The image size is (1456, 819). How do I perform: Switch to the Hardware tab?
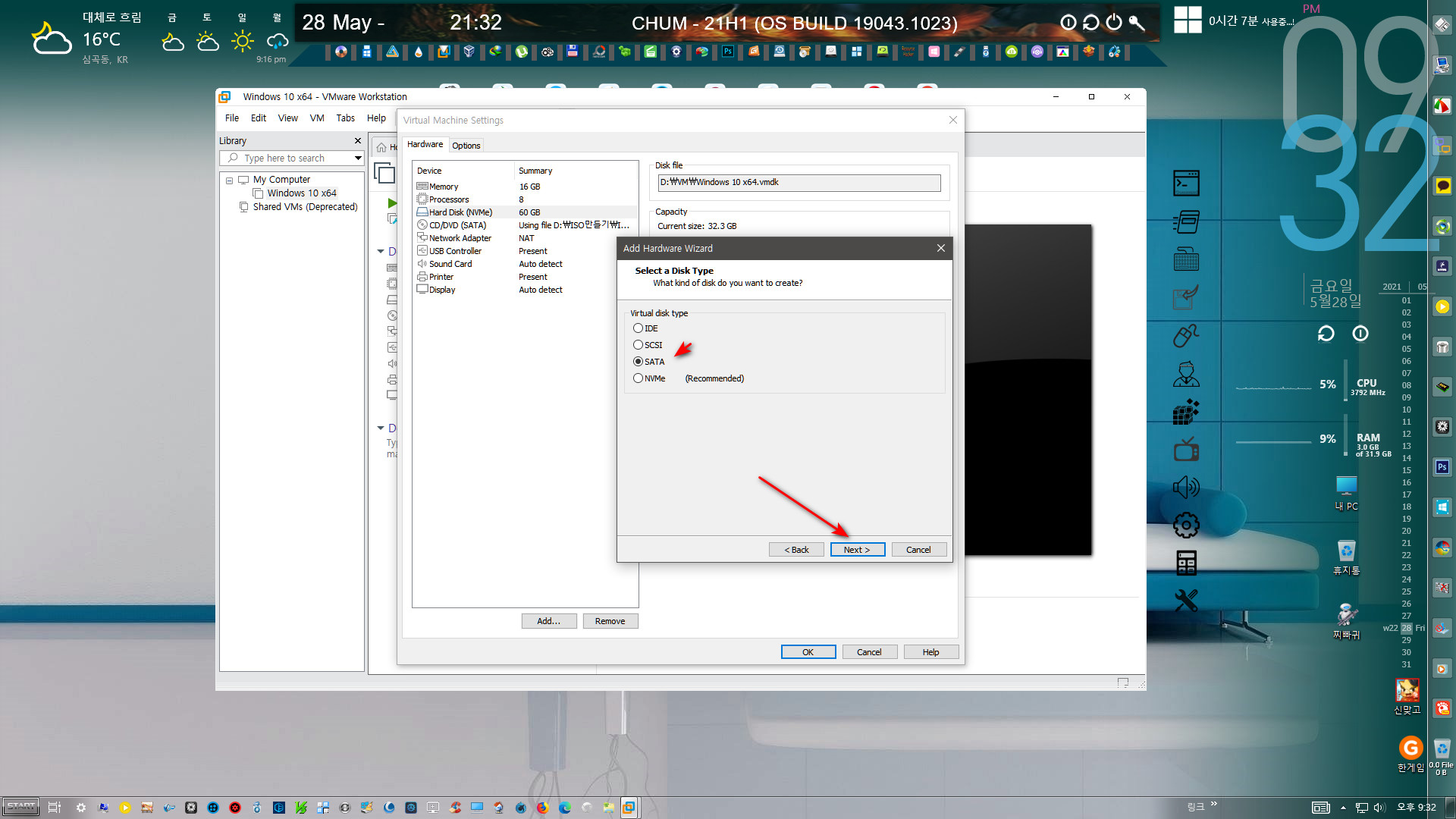425,144
